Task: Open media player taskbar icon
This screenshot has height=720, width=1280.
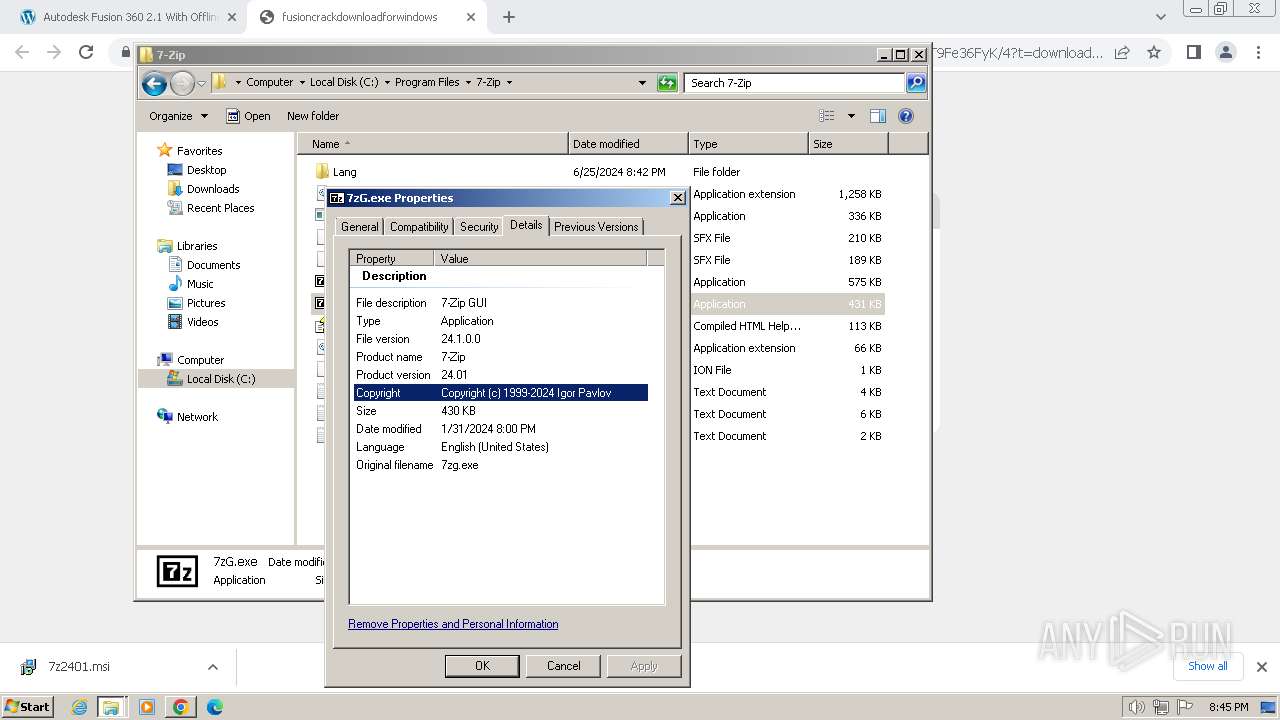Action: coord(147,707)
